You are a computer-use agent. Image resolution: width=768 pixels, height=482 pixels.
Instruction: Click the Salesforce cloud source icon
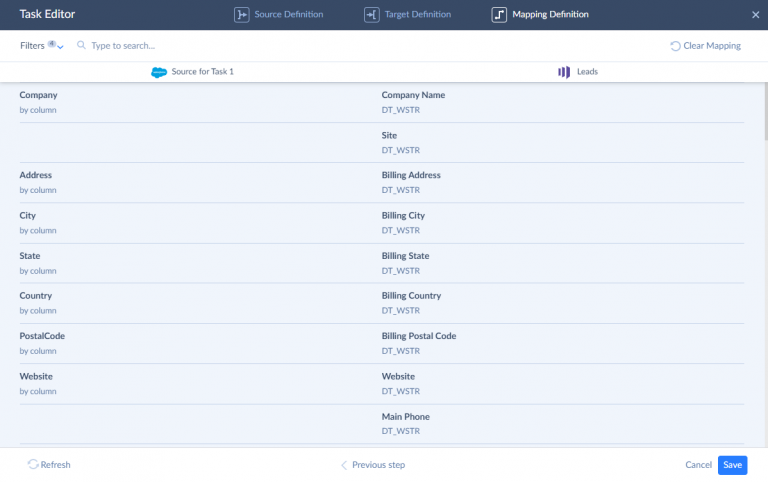click(x=158, y=72)
